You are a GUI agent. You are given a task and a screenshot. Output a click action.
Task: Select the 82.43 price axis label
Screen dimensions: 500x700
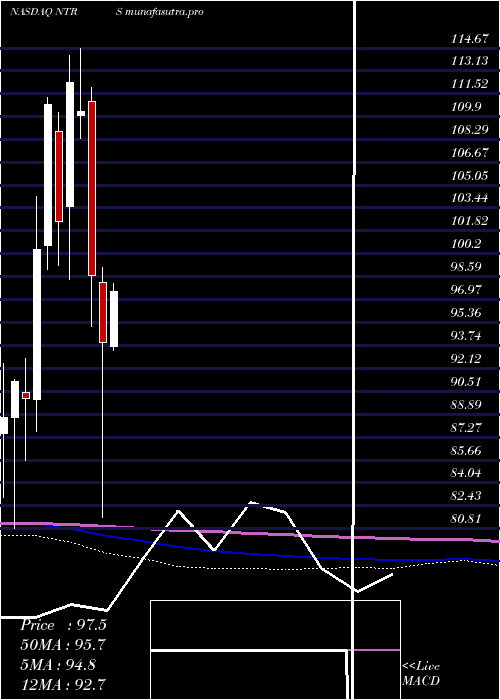(x=467, y=496)
